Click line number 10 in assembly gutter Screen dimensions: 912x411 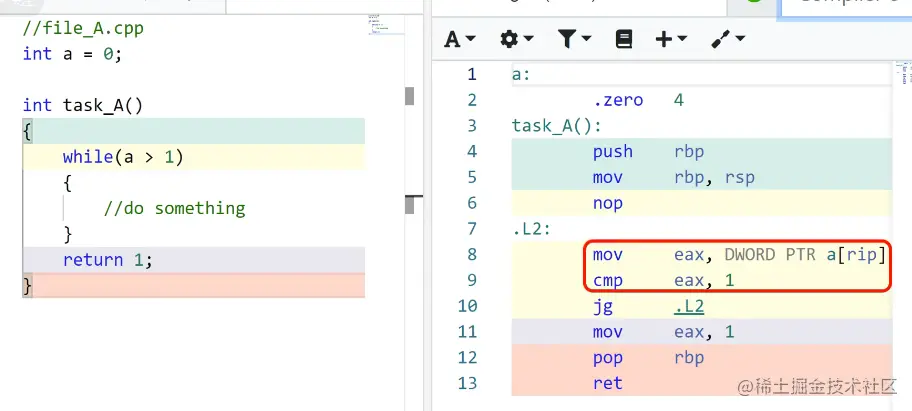467,306
